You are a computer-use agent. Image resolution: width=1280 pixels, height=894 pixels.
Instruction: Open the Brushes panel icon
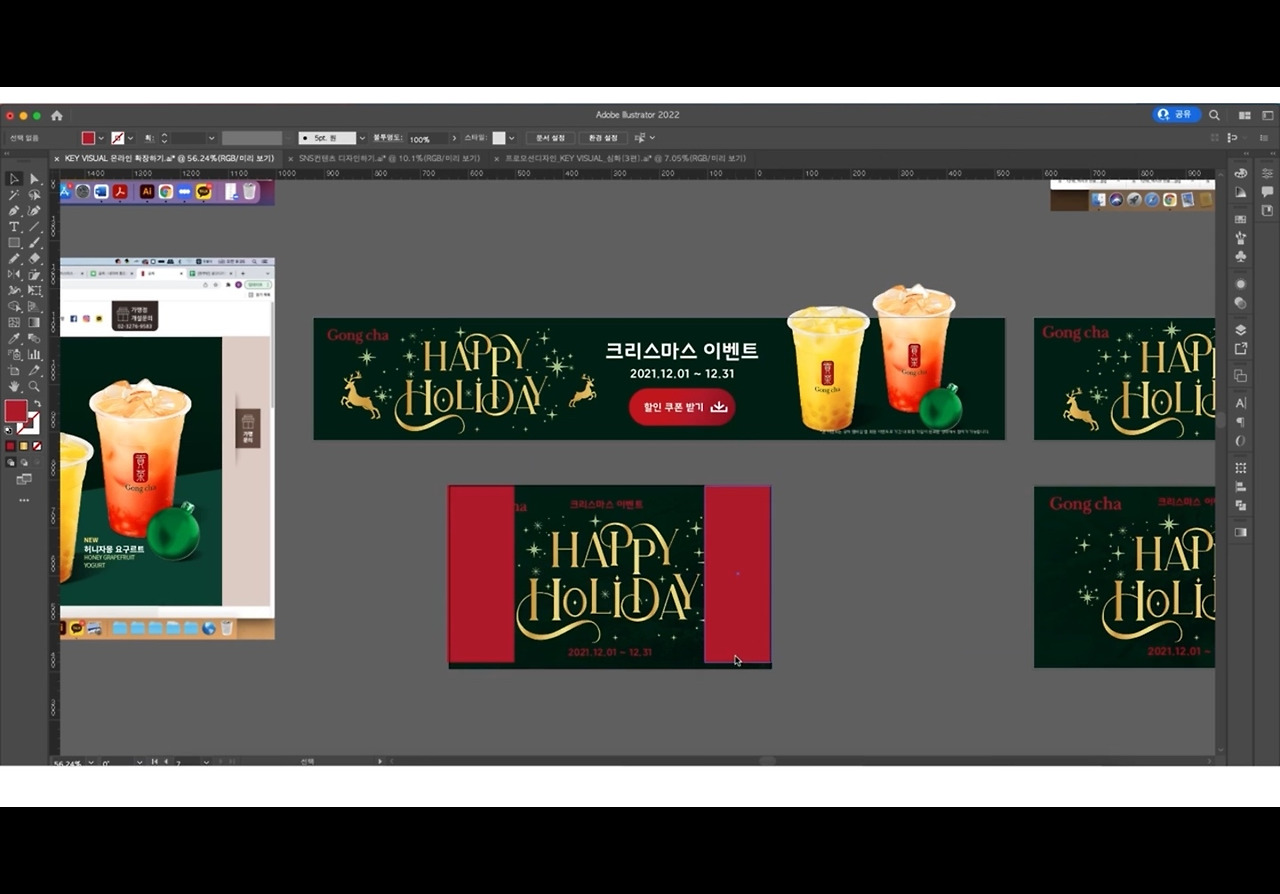[1241, 237]
